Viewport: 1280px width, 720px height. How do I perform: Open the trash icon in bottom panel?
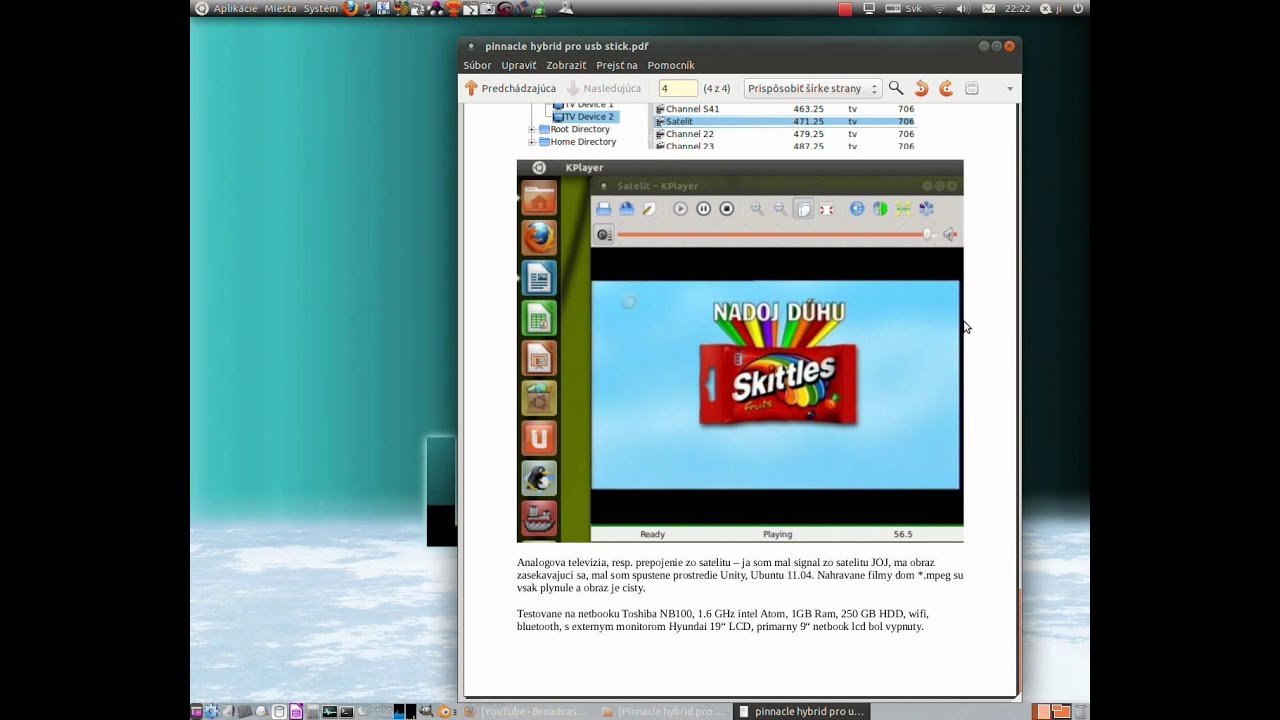coord(1080,712)
